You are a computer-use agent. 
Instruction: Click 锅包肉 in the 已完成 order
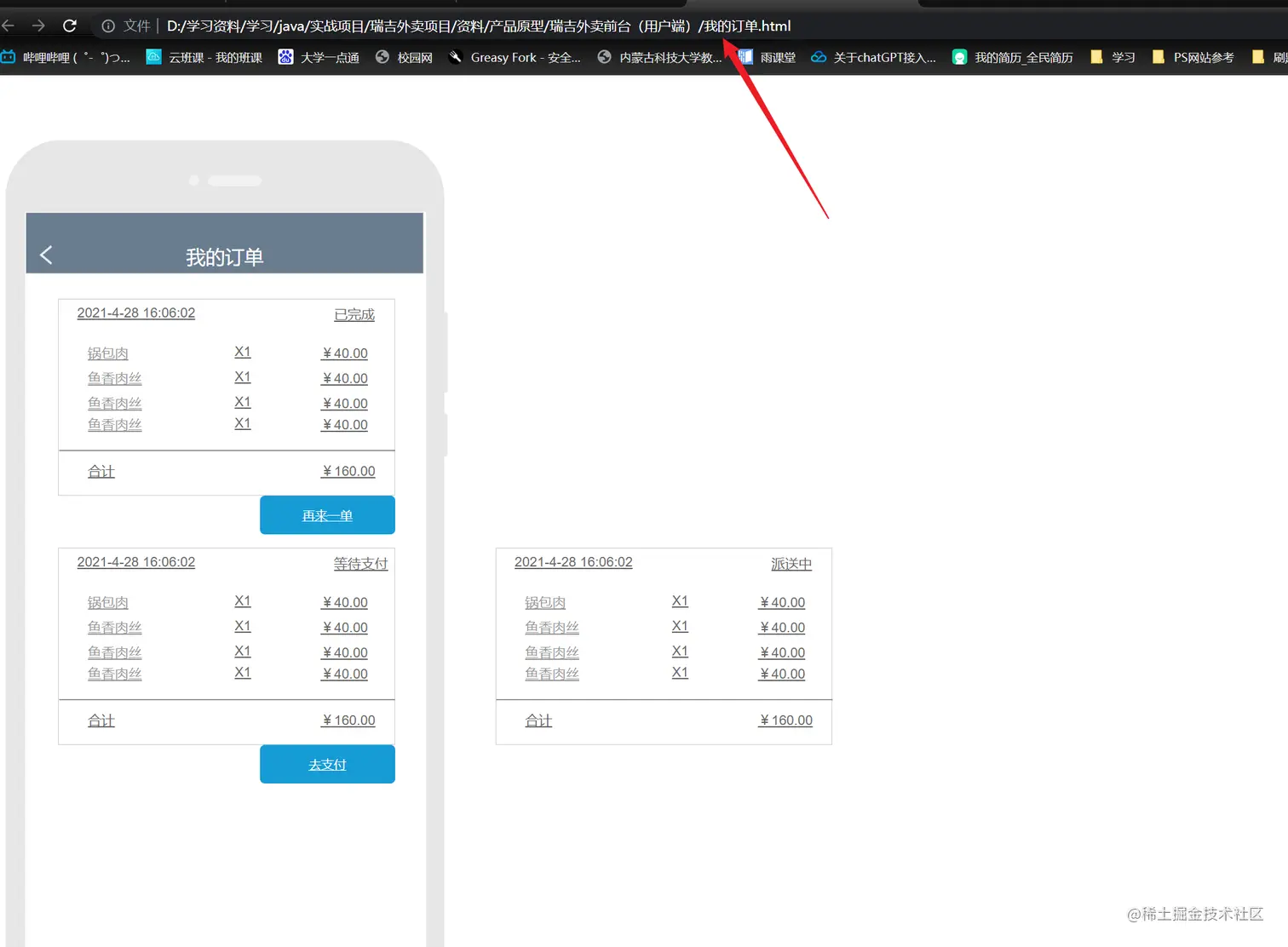coord(108,353)
